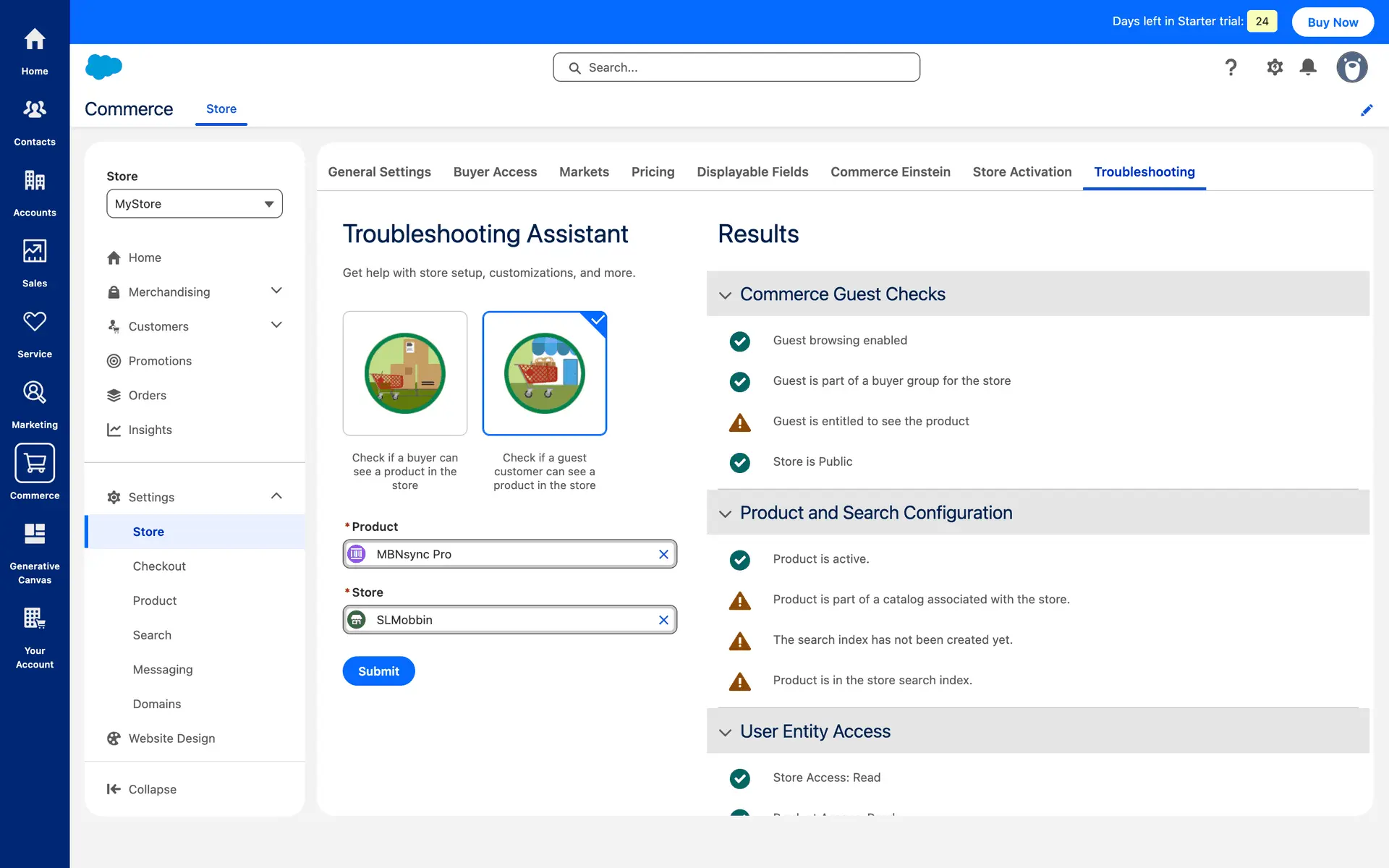Open the user avatar profile menu
This screenshot has width=1389, height=868.
[1351, 67]
